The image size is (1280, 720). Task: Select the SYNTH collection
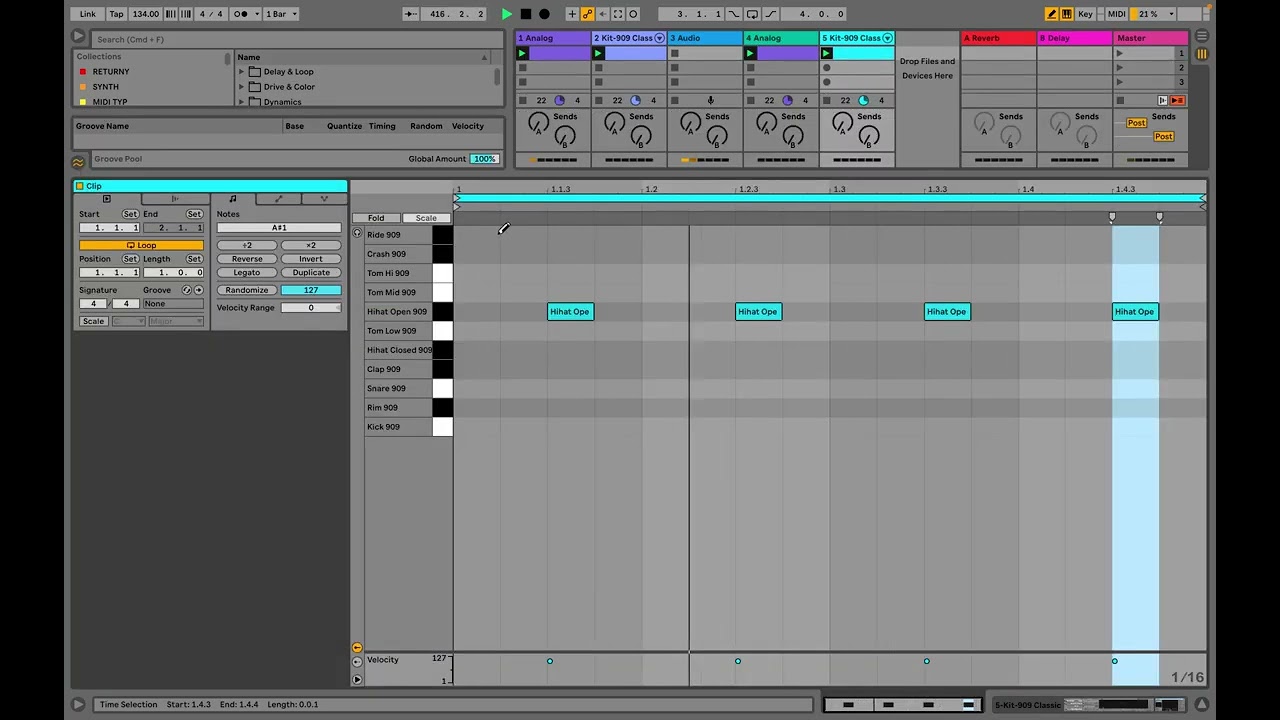click(x=105, y=87)
